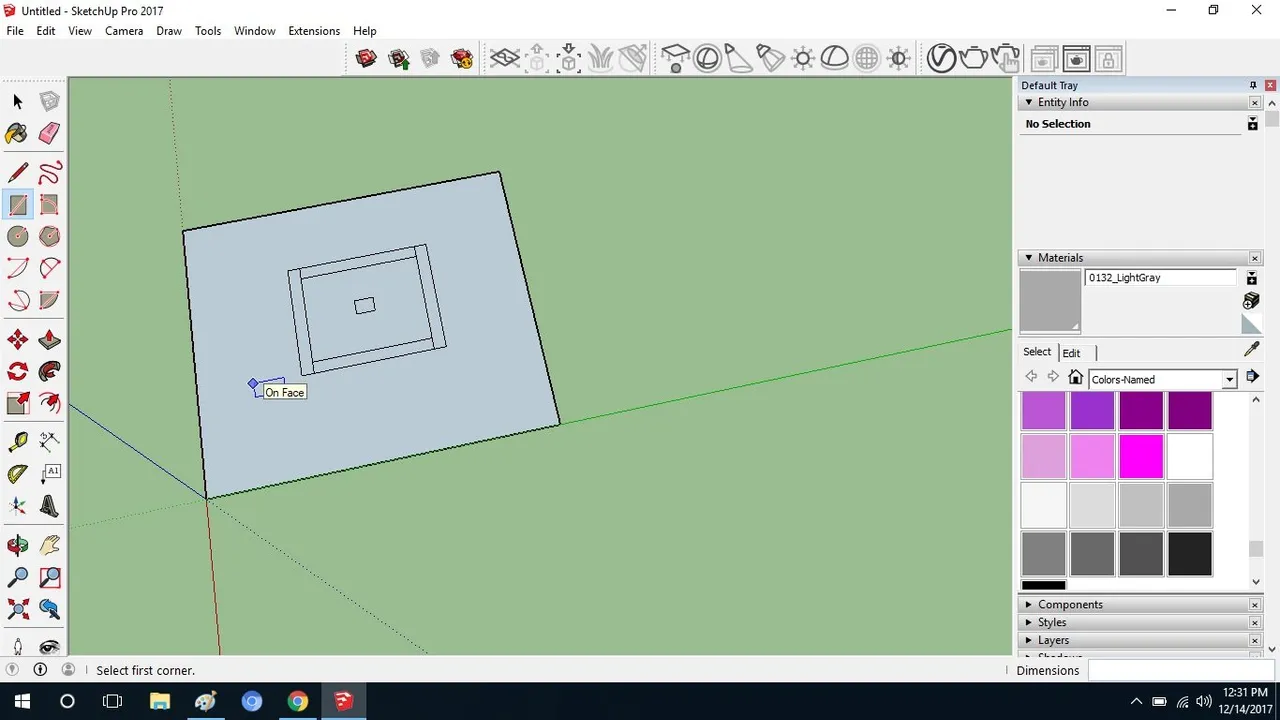Click the materials back arrow

[x=1031, y=377]
